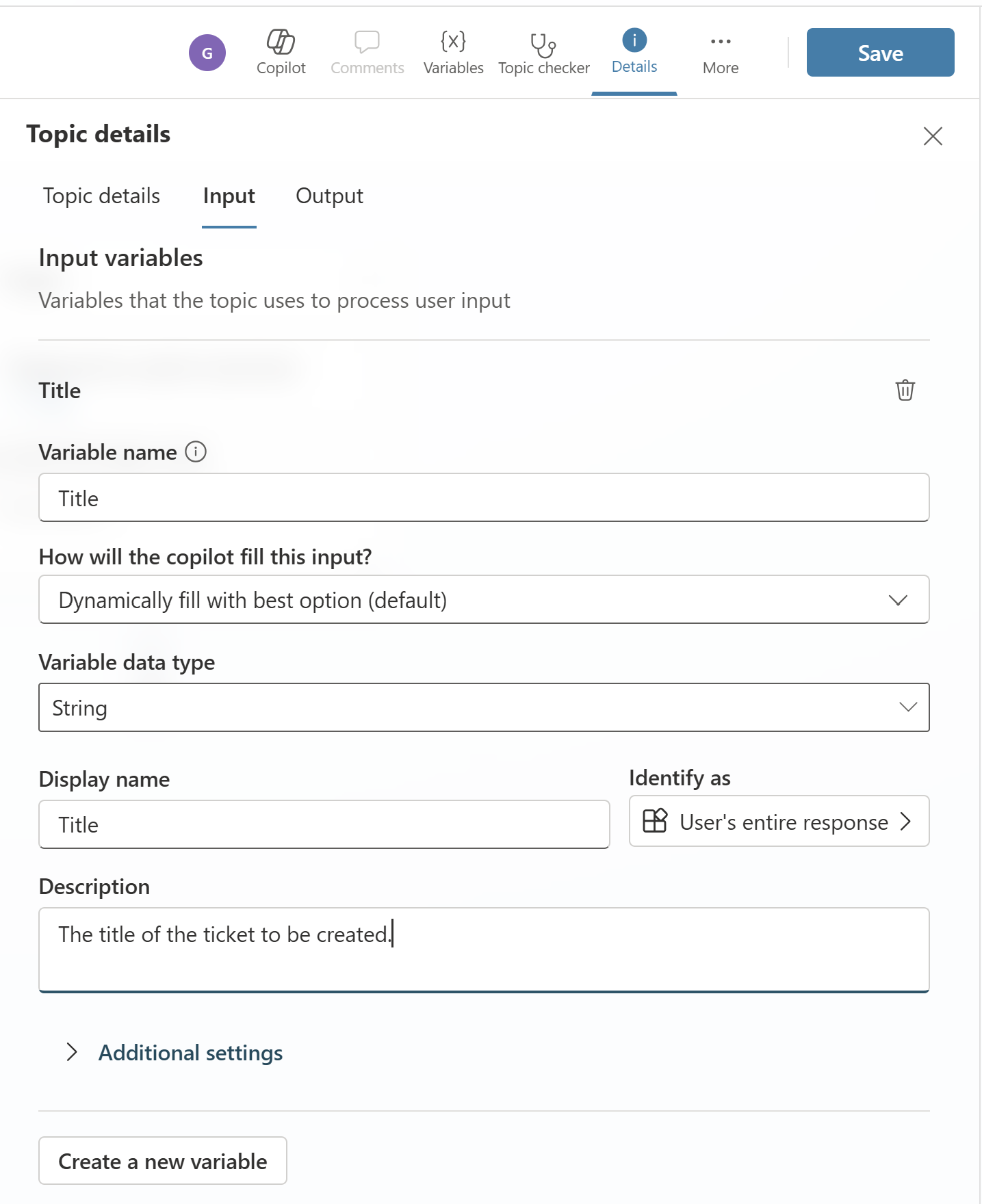The image size is (982, 1204).
Task: Open the Copilot panel icon
Action: tap(281, 42)
